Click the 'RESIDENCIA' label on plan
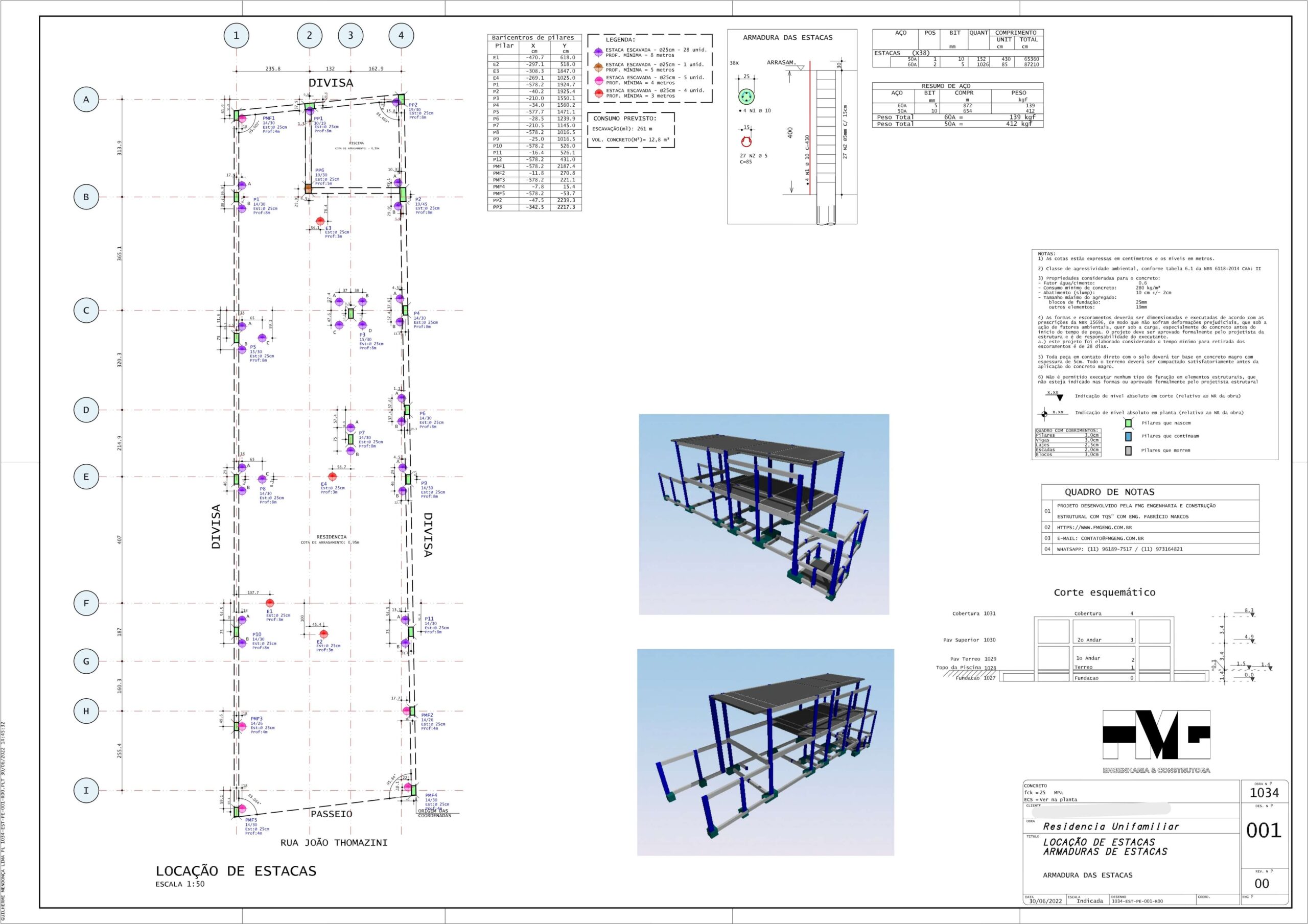The image size is (1308, 924). coord(332,537)
